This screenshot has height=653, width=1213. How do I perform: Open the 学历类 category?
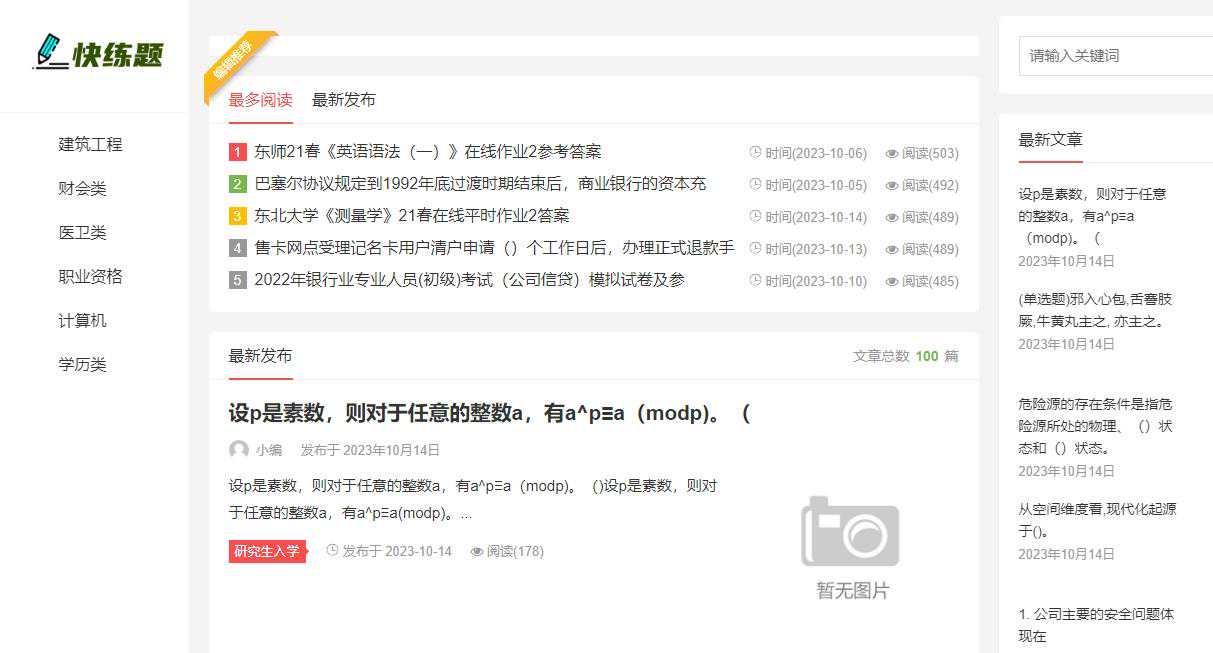[x=83, y=364]
